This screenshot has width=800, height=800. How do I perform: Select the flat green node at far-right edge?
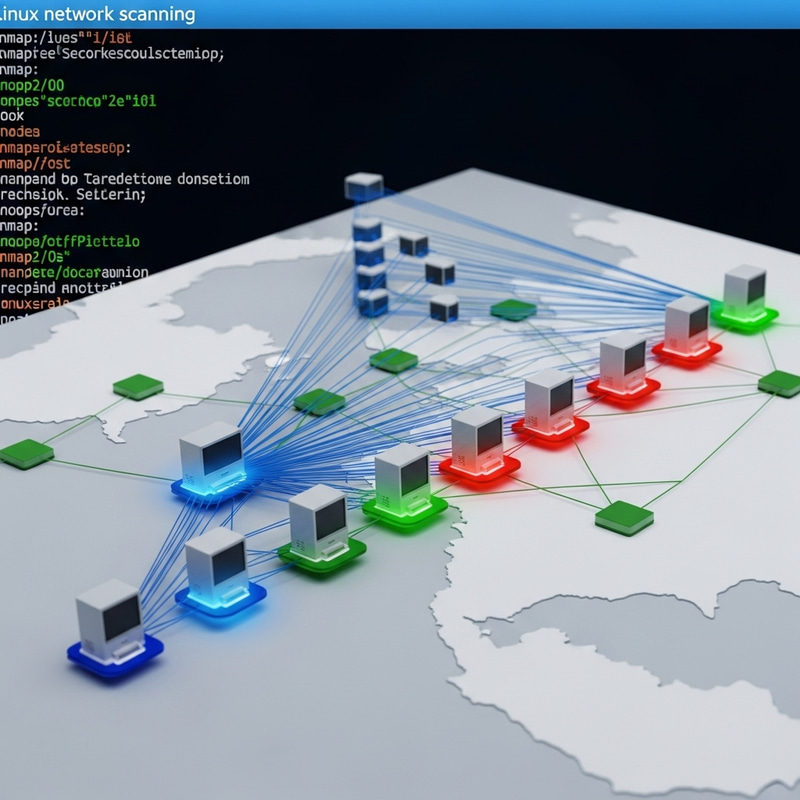click(x=779, y=382)
